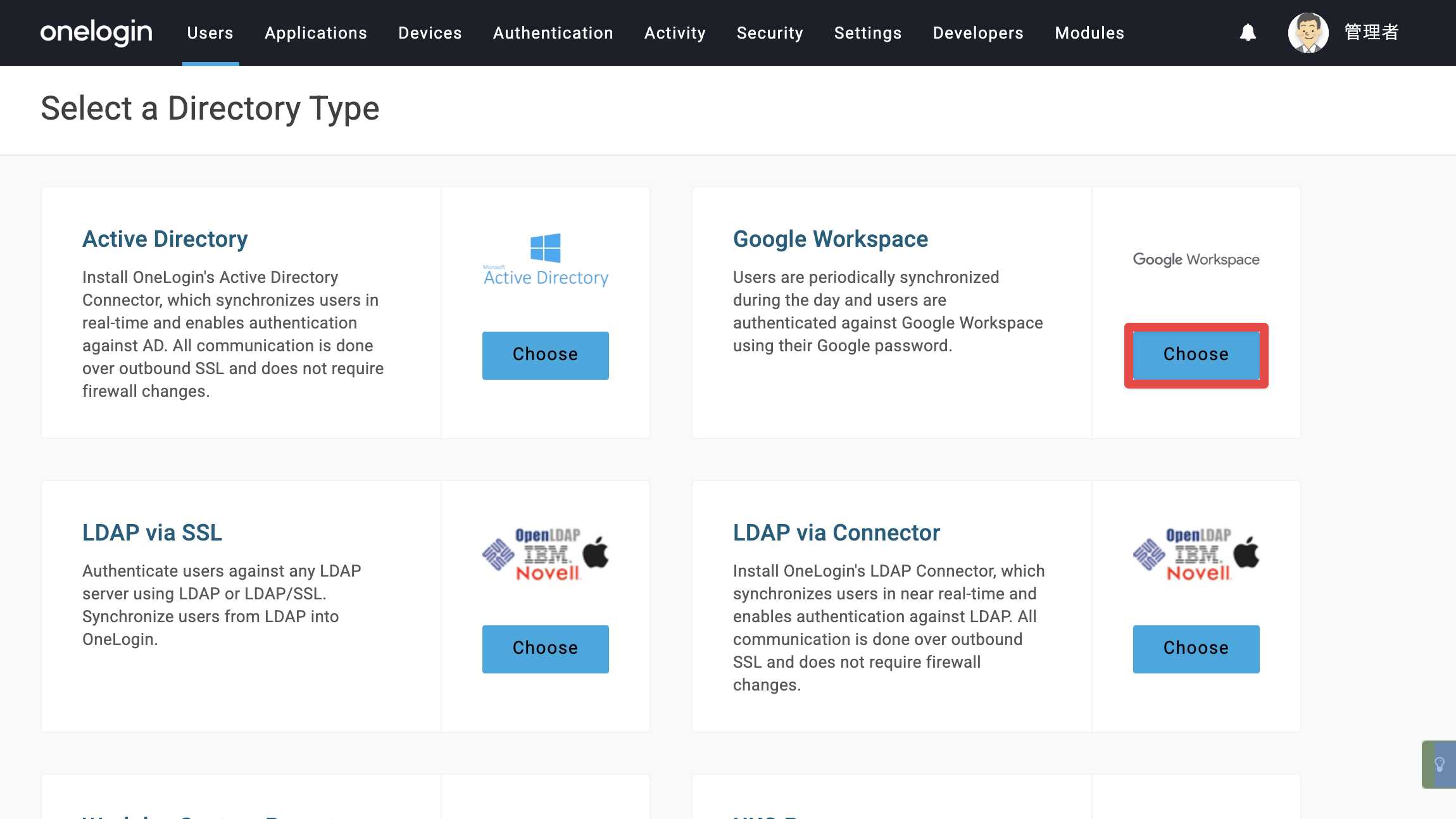Viewport: 1456px width, 819px height.
Task: Choose the LDAP via SSL directory
Action: 546,649
